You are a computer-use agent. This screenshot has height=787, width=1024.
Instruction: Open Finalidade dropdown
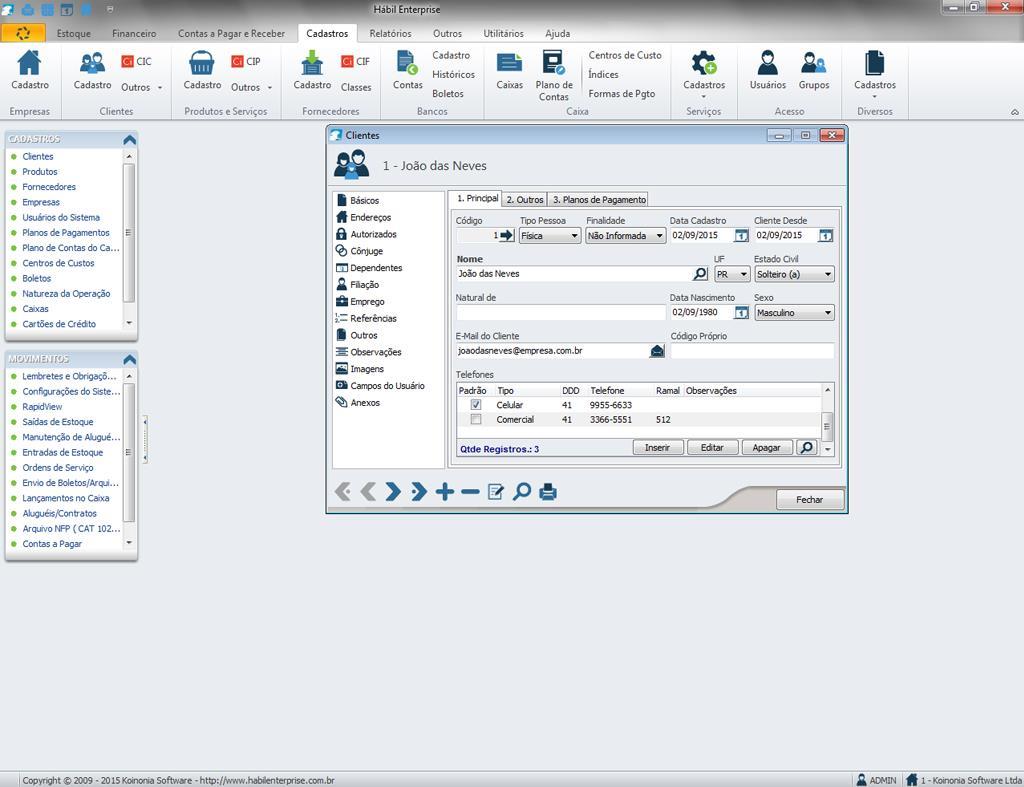(626, 236)
